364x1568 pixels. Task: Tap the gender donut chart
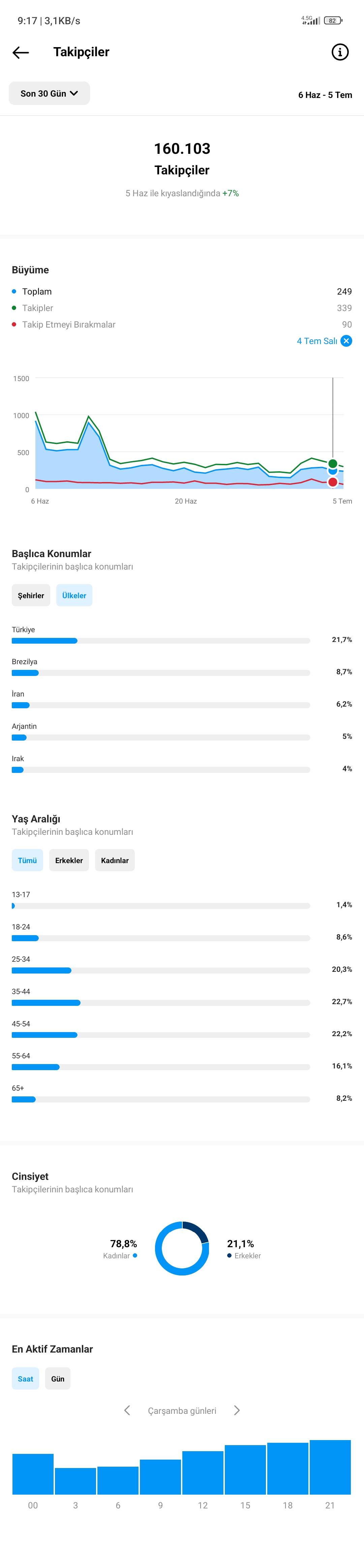tap(182, 1249)
